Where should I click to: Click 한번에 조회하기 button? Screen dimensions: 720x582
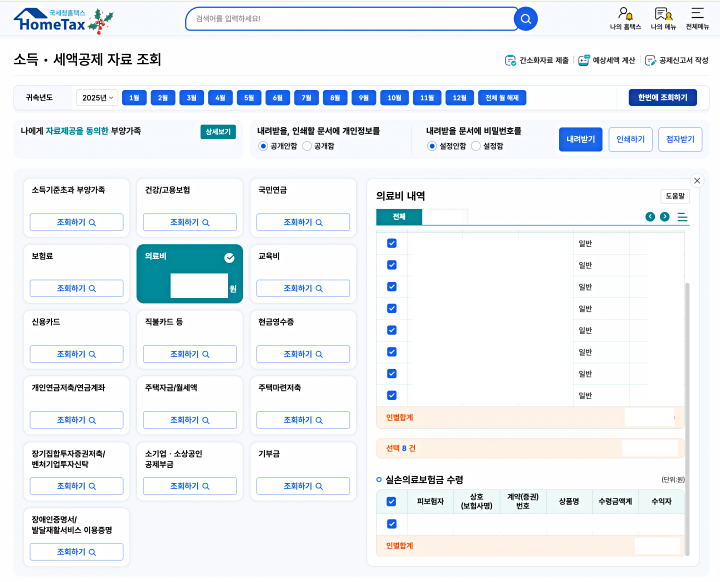663,97
